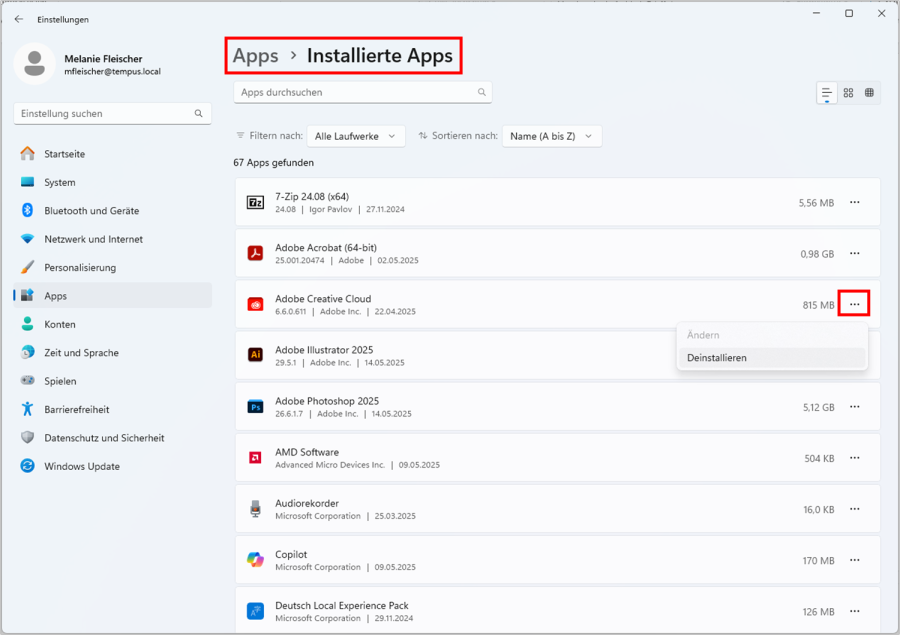Open the Windows Update category
This screenshot has height=635, width=900.
[112, 466]
